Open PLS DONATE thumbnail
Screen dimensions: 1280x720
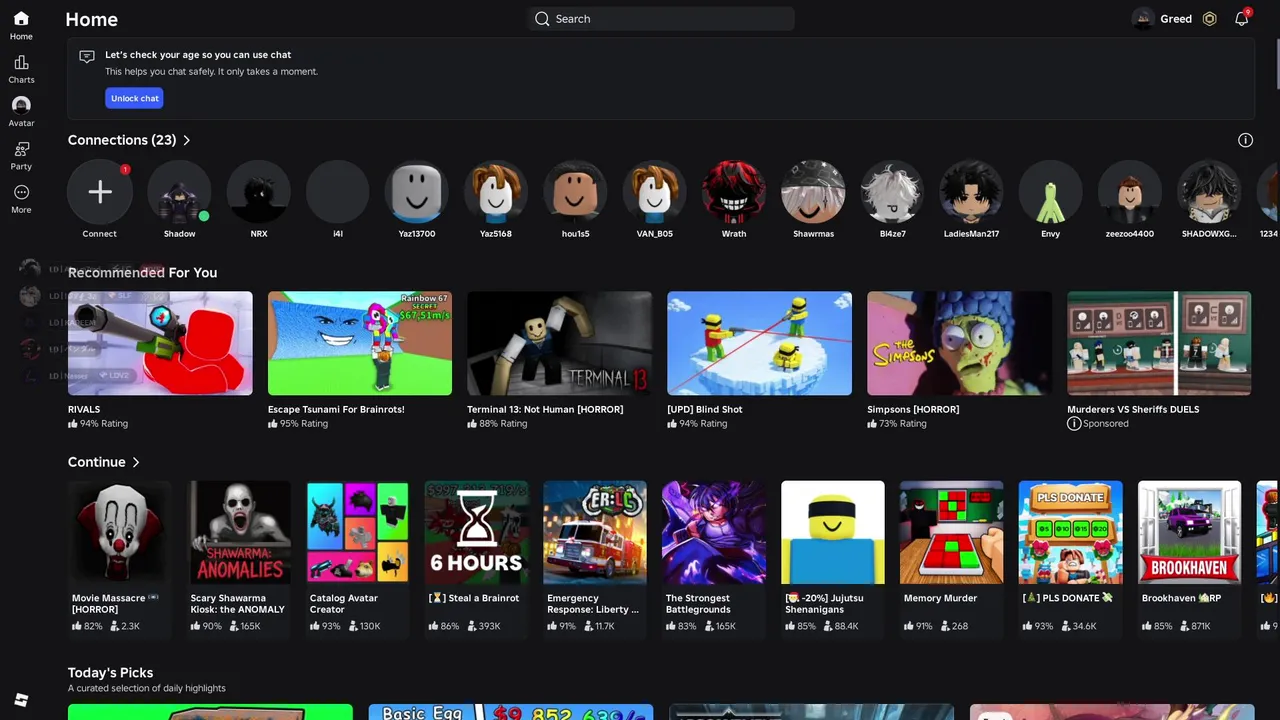[x=1070, y=532]
